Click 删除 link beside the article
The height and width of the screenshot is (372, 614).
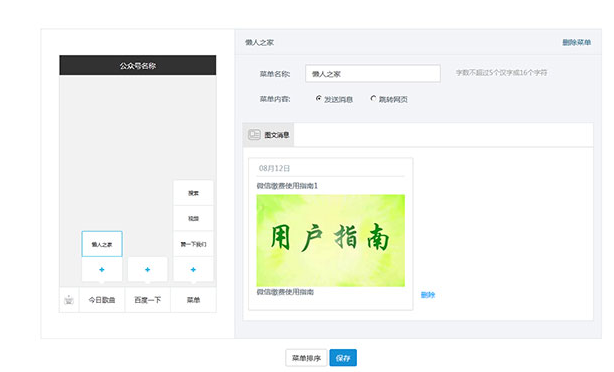tap(428, 295)
